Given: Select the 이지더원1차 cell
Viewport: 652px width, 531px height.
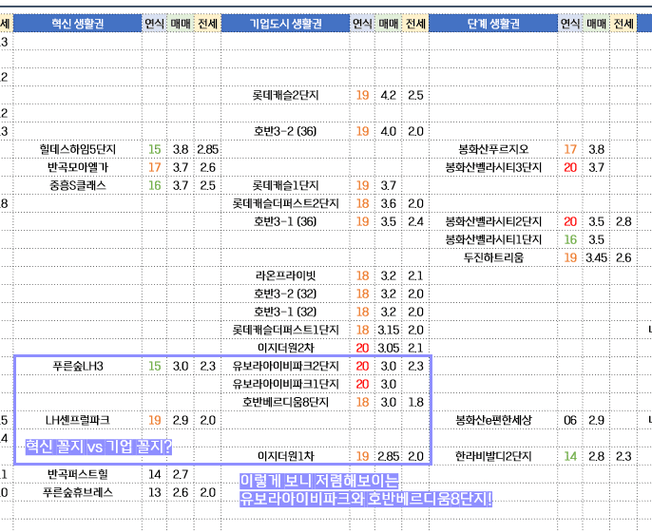Looking at the screenshot, I should coord(285,457).
